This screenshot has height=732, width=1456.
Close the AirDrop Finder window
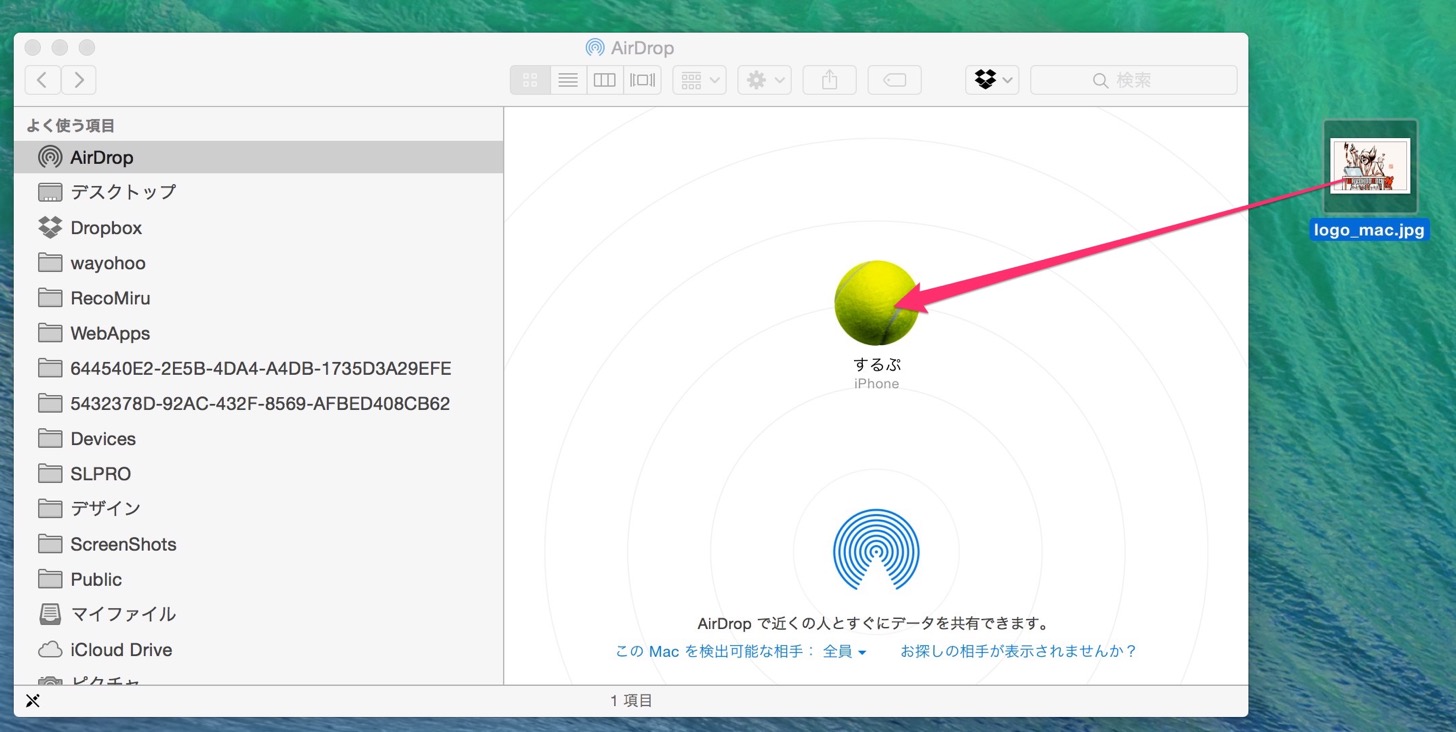33,48
